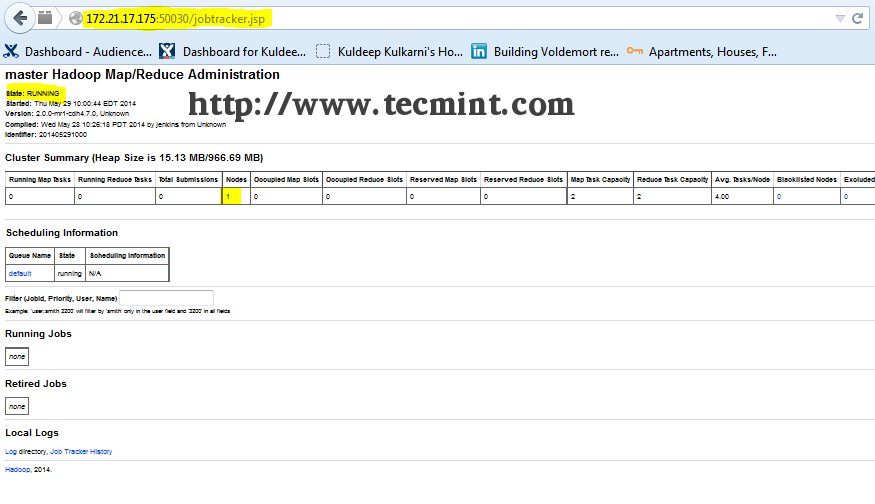The height and width of the screenshot is (504, 875).
Task: Click the Running Map Tasks header
Action: coord(40,180)
